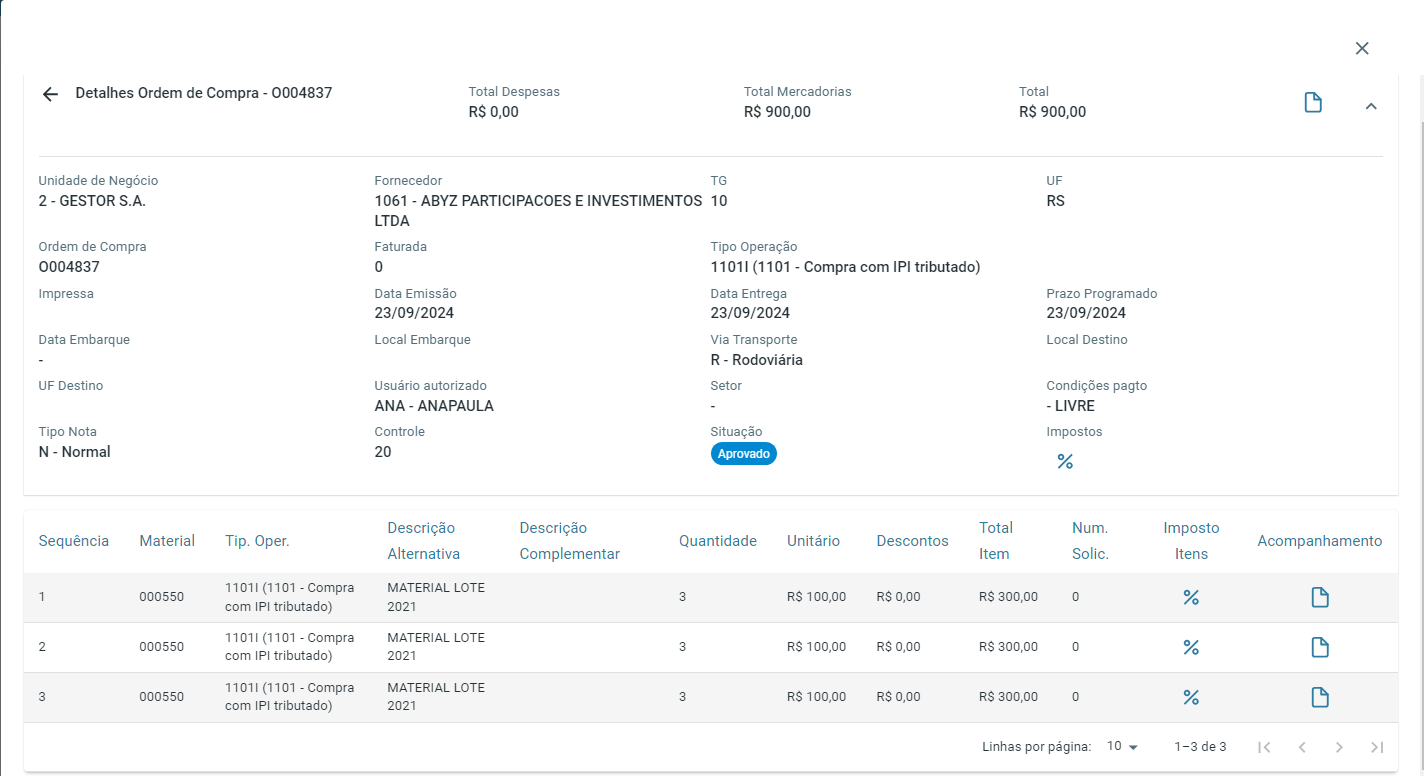1424x776 pixels.
Task: Open the rows-per-page dropdown showing 10
Action: click(1122, 747)
